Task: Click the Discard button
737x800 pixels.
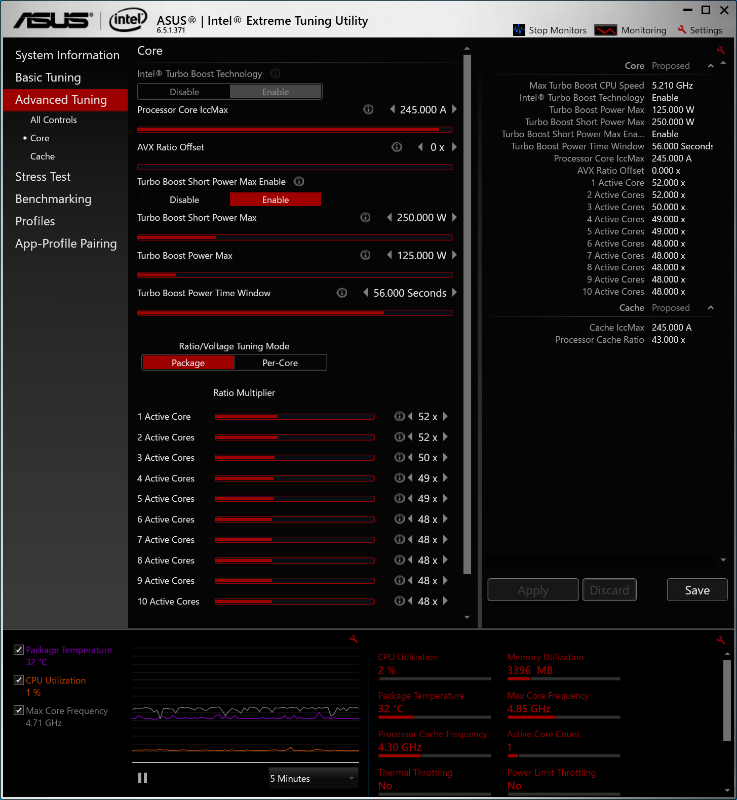Action: [x=609, y=590]
